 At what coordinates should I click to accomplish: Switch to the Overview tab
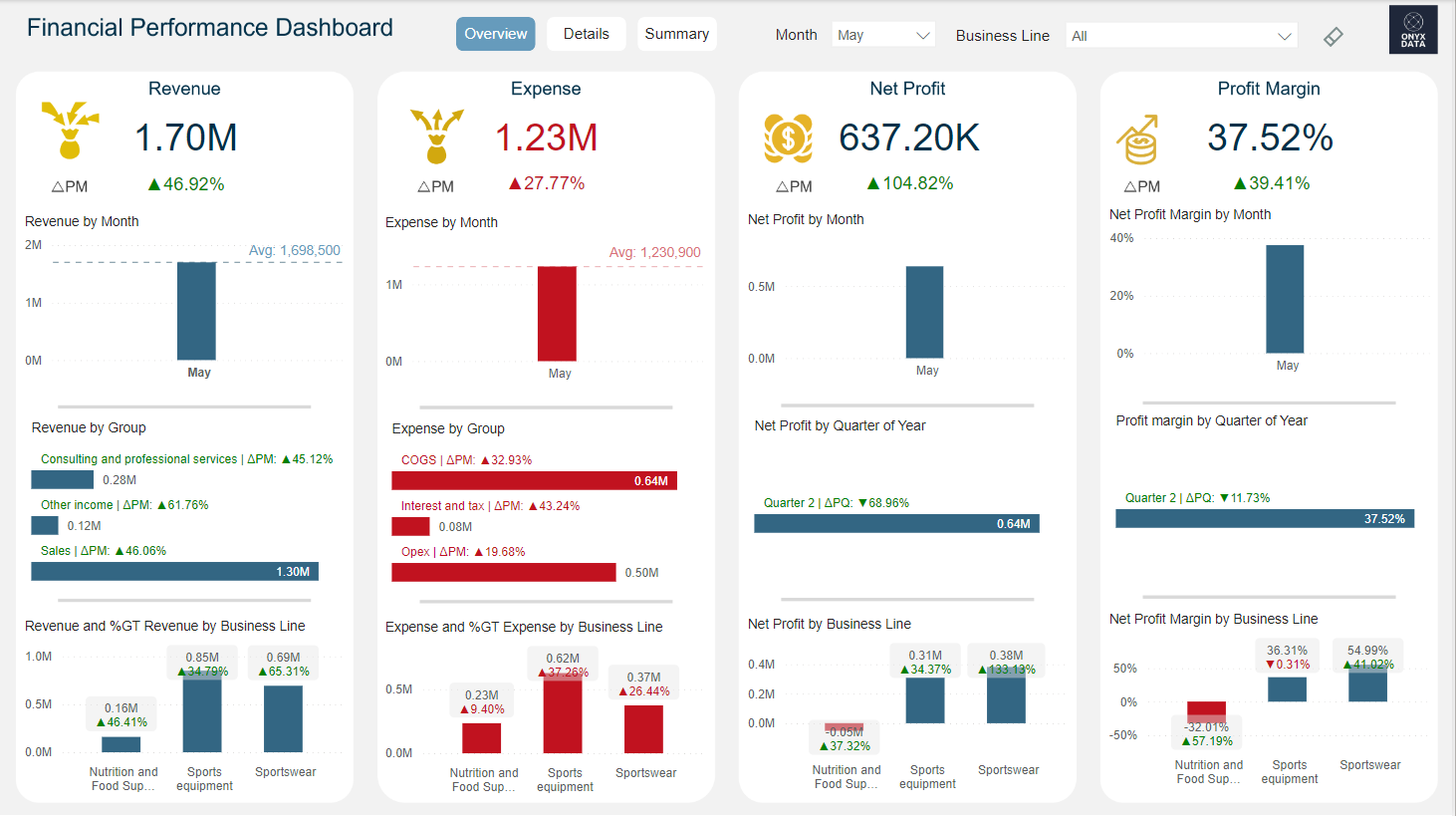pos(495,34)
